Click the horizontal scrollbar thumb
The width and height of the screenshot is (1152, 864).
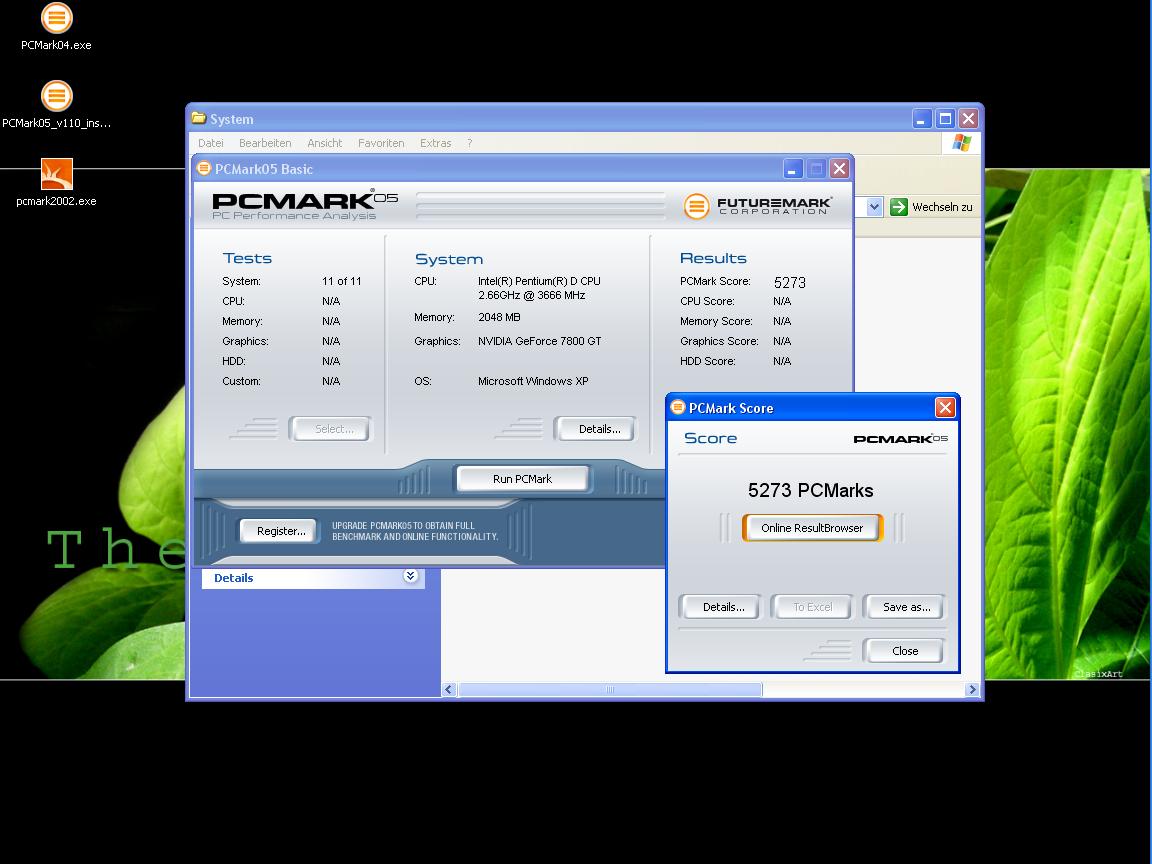tap(610, 689)
